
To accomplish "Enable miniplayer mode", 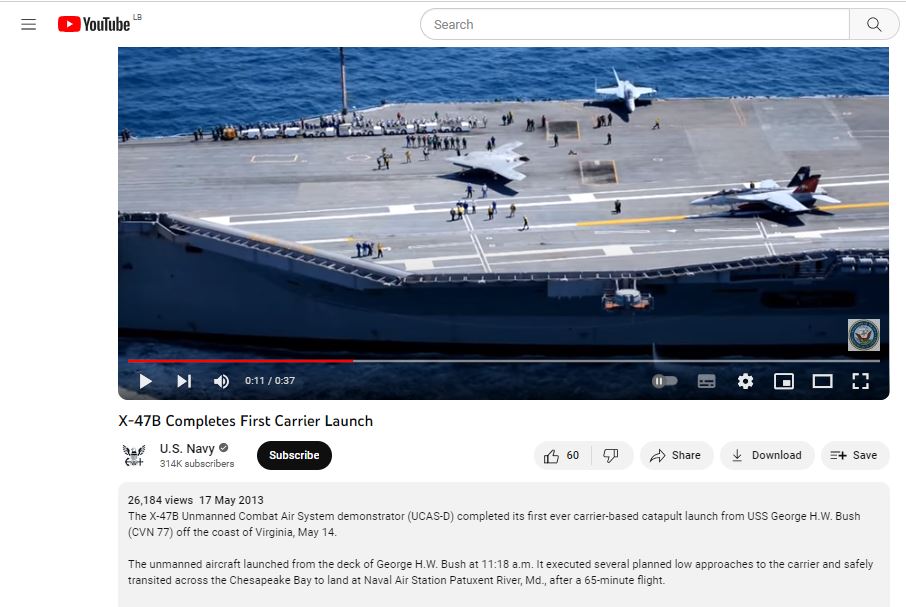I will click(x=784, y=381).
